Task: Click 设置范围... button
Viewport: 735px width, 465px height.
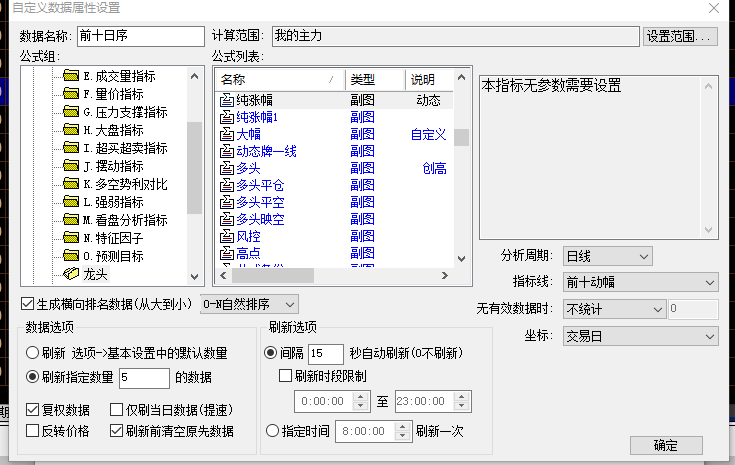Action: [x=680, y=36]
